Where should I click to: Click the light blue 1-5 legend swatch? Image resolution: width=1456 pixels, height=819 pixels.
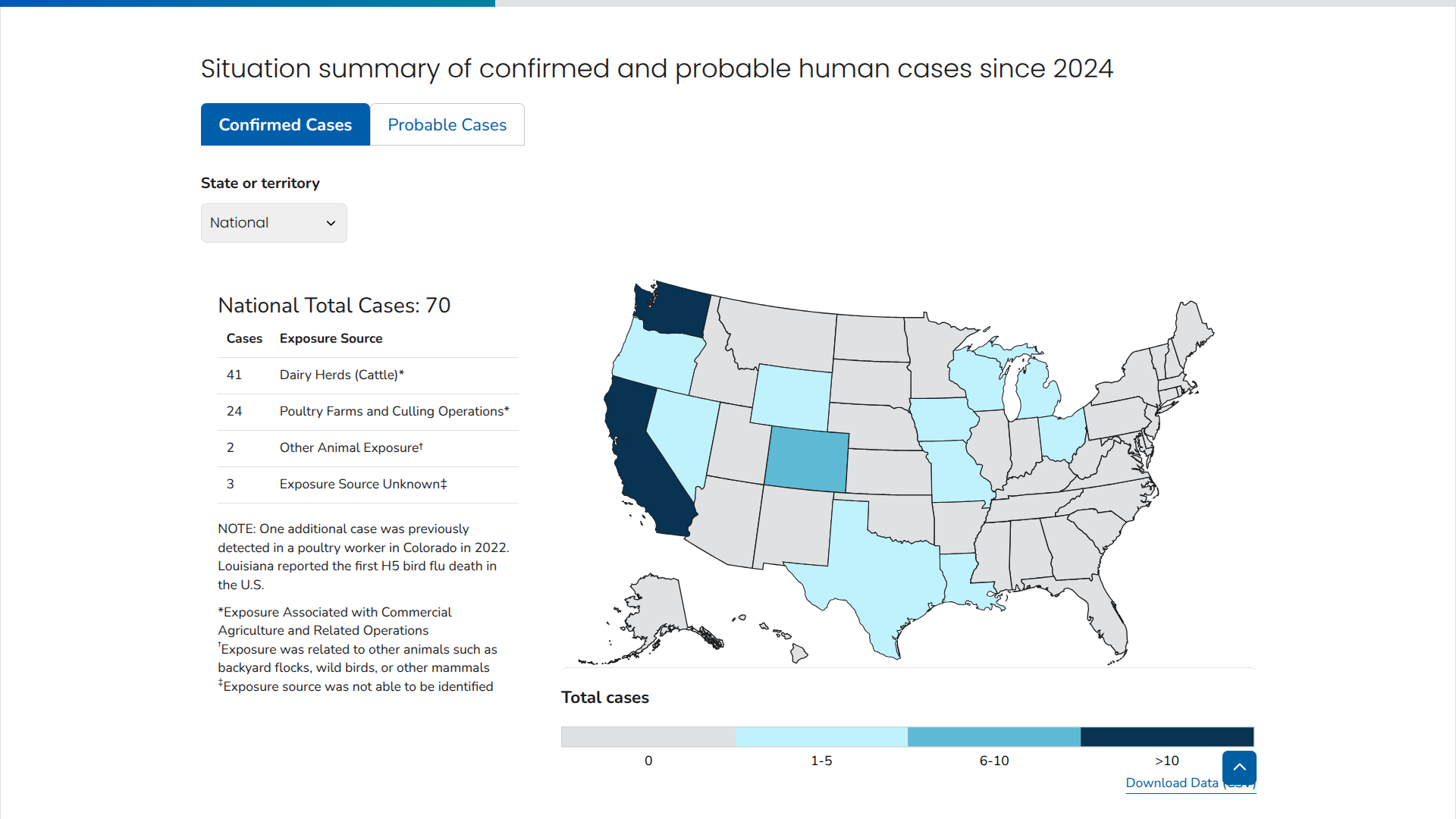tap(821, 737)
